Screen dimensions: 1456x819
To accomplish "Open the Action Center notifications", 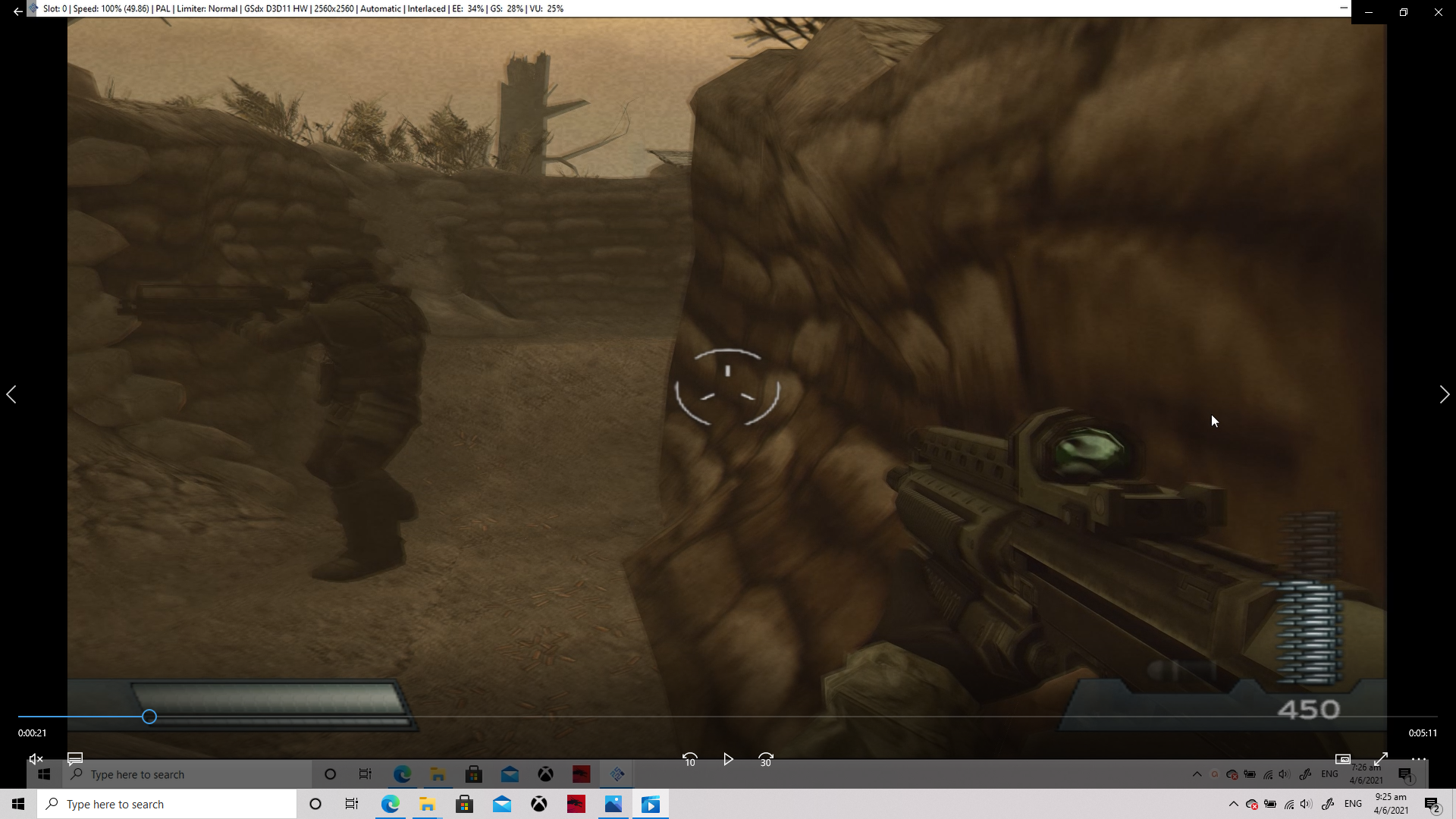I will pos(1432,804).
